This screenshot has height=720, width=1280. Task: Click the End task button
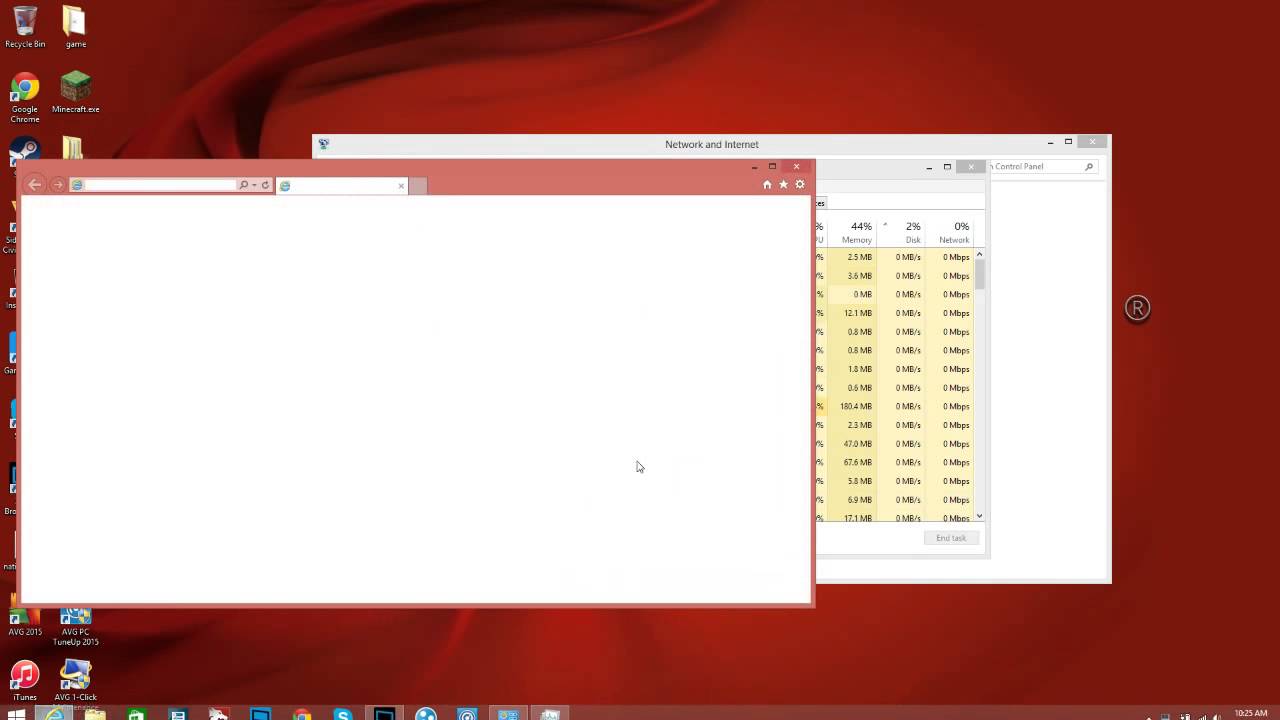coord(951,538)
